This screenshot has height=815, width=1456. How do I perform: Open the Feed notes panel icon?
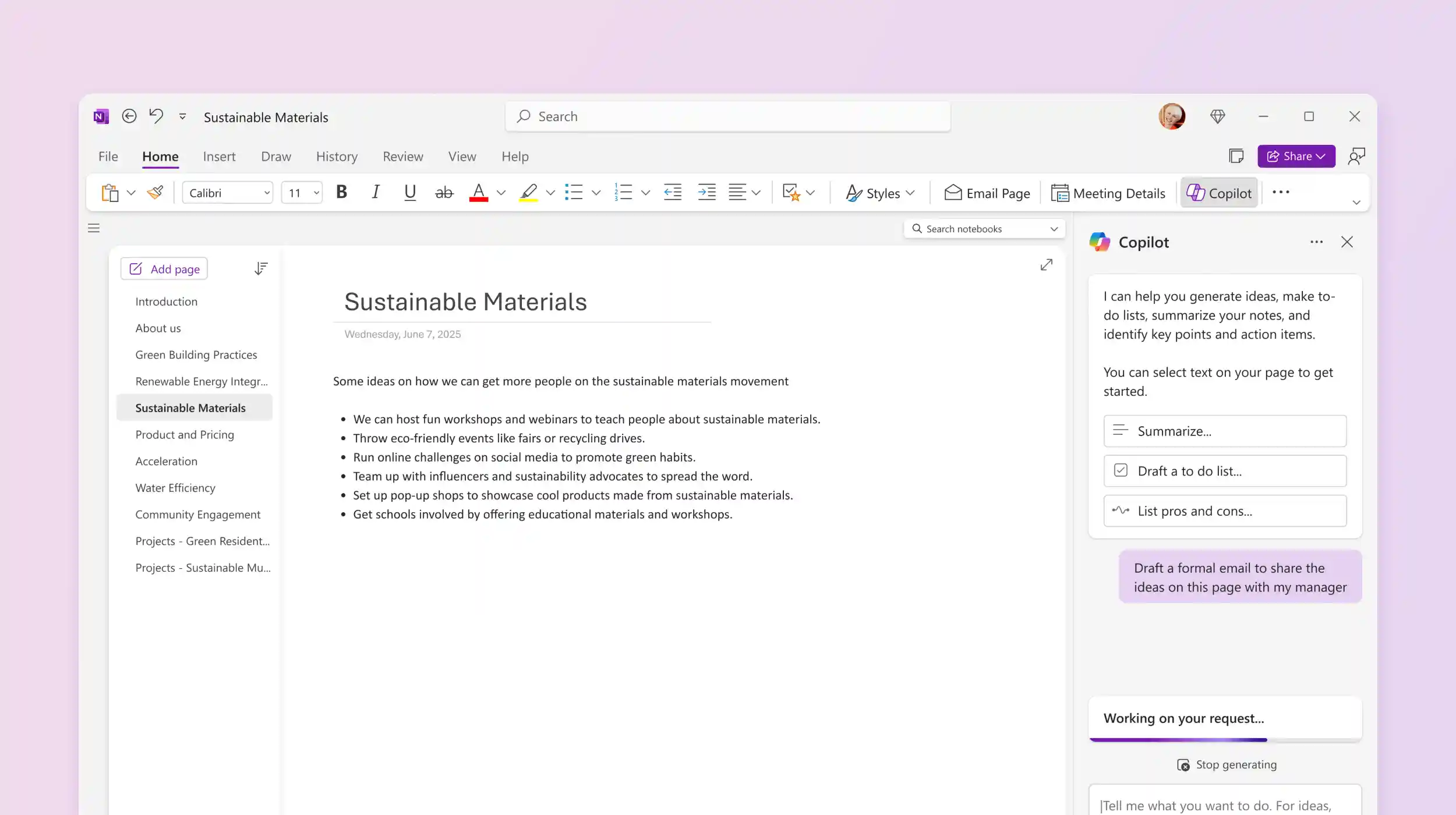pos(1236,156)
